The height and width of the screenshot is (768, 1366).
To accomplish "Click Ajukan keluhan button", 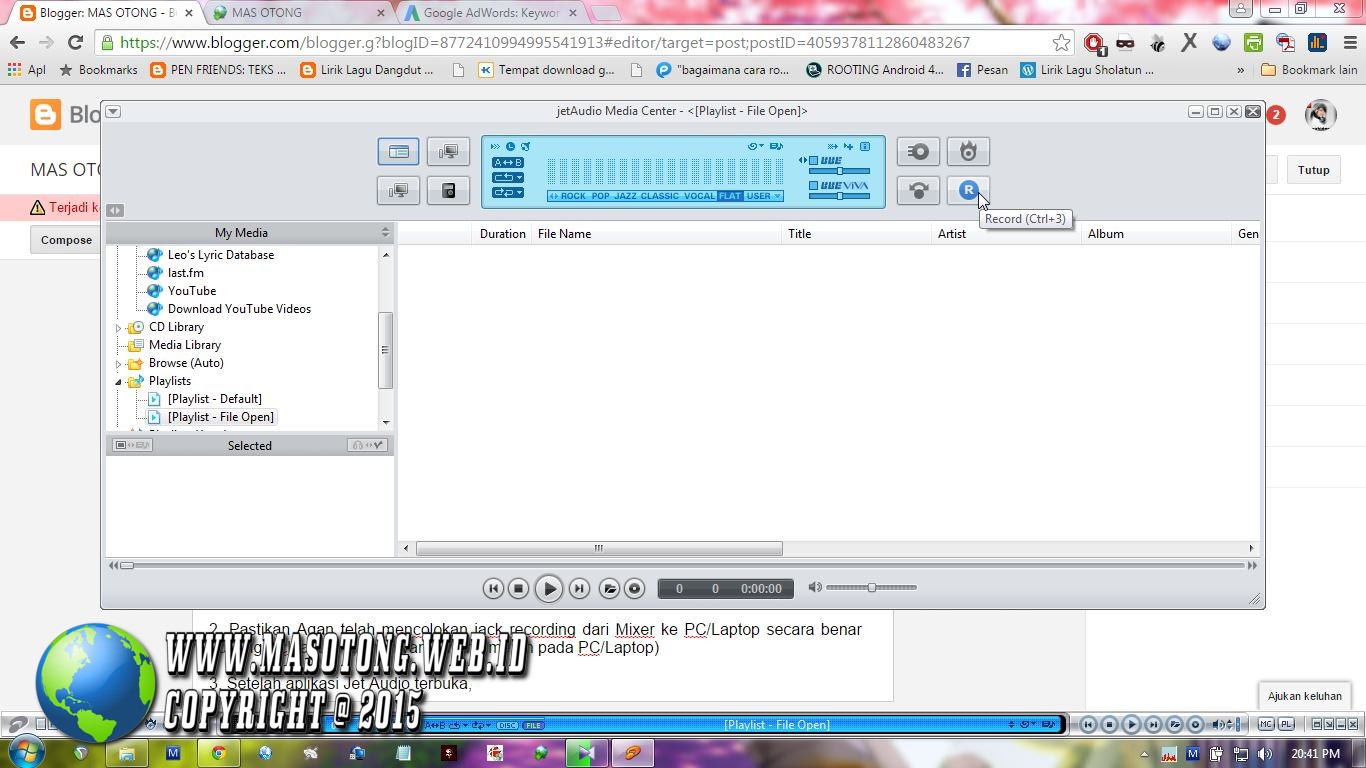I will [x=1305, y=696].
